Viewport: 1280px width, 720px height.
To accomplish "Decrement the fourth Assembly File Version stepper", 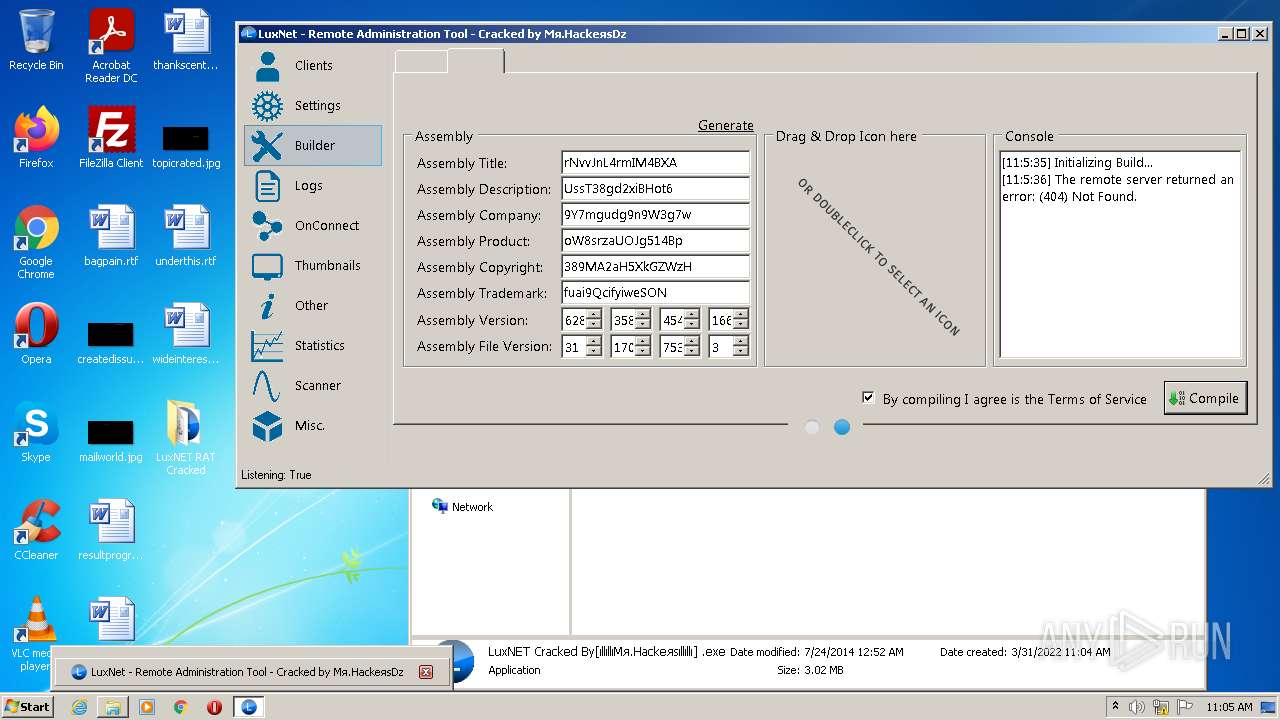I will pyautogui.click(x=741, y=351).
